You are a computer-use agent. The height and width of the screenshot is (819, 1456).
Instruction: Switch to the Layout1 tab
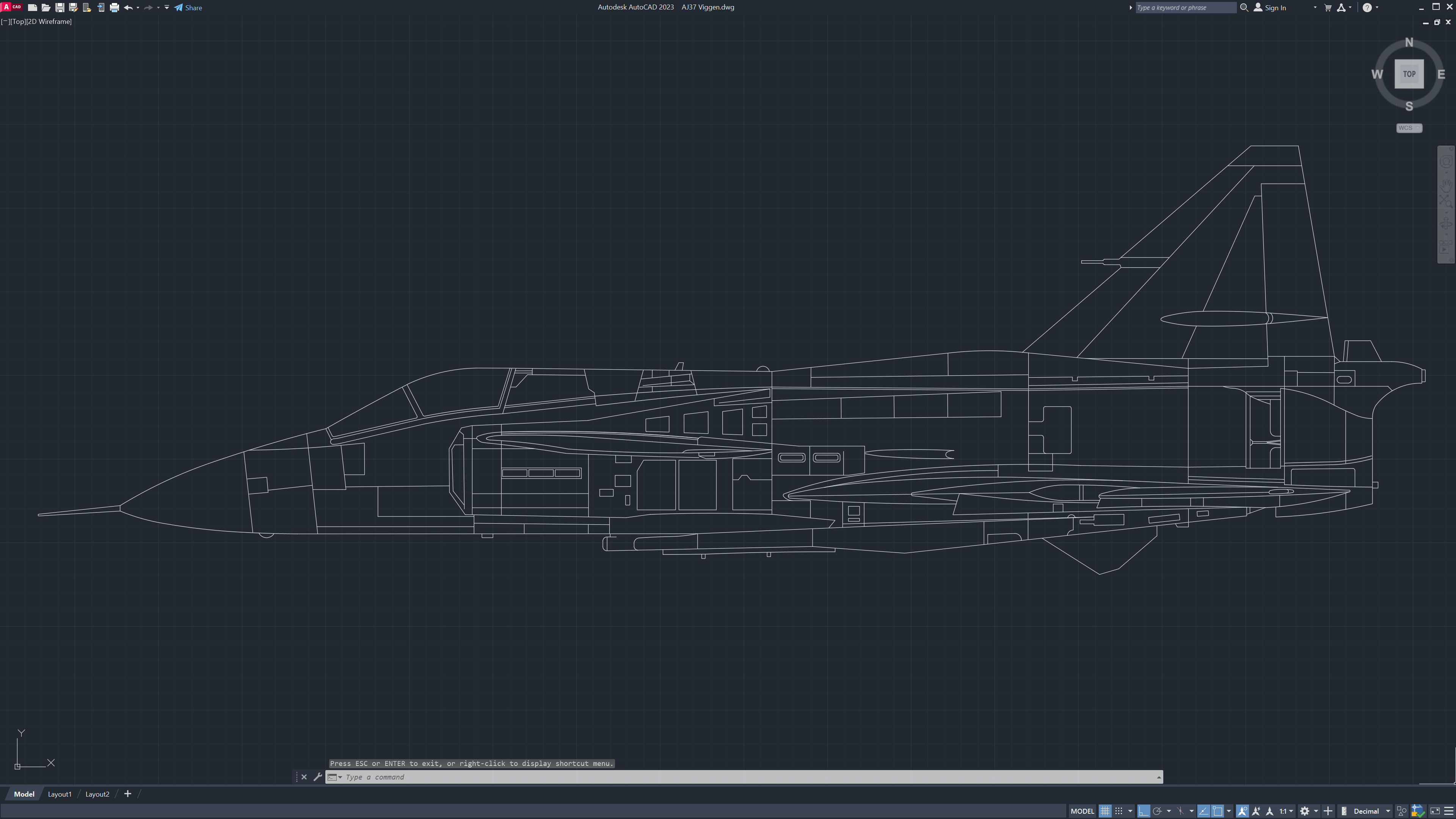[60, 794]
